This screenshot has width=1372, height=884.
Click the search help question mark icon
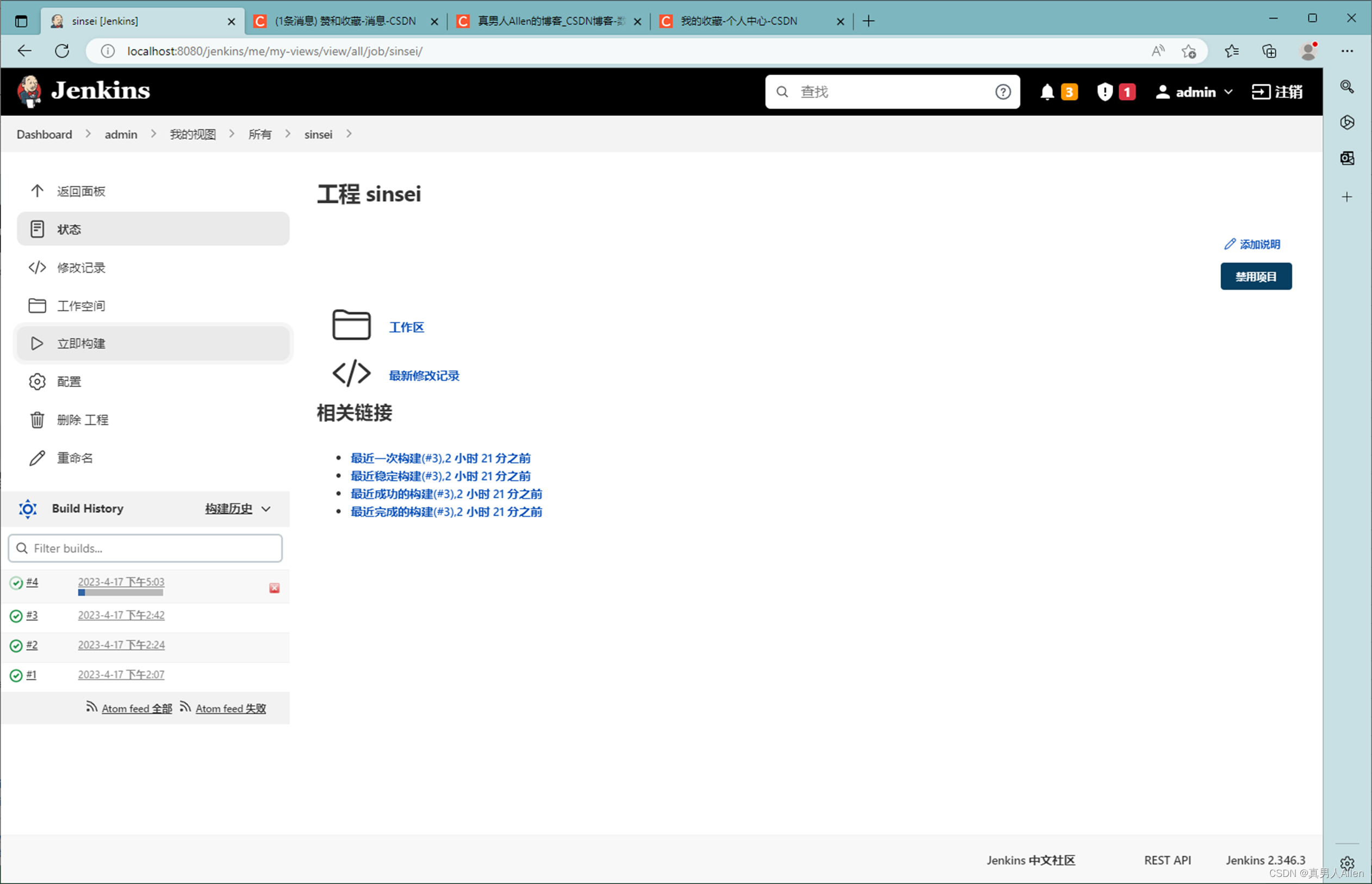[1003, 92]
